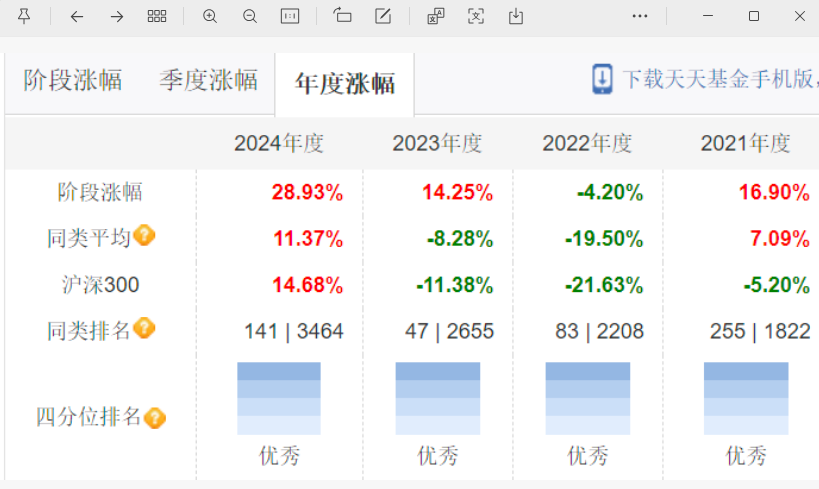This screenshot has width=819, height=489.
Task: Save the image with download icon
Action: [x=516, y=17]
